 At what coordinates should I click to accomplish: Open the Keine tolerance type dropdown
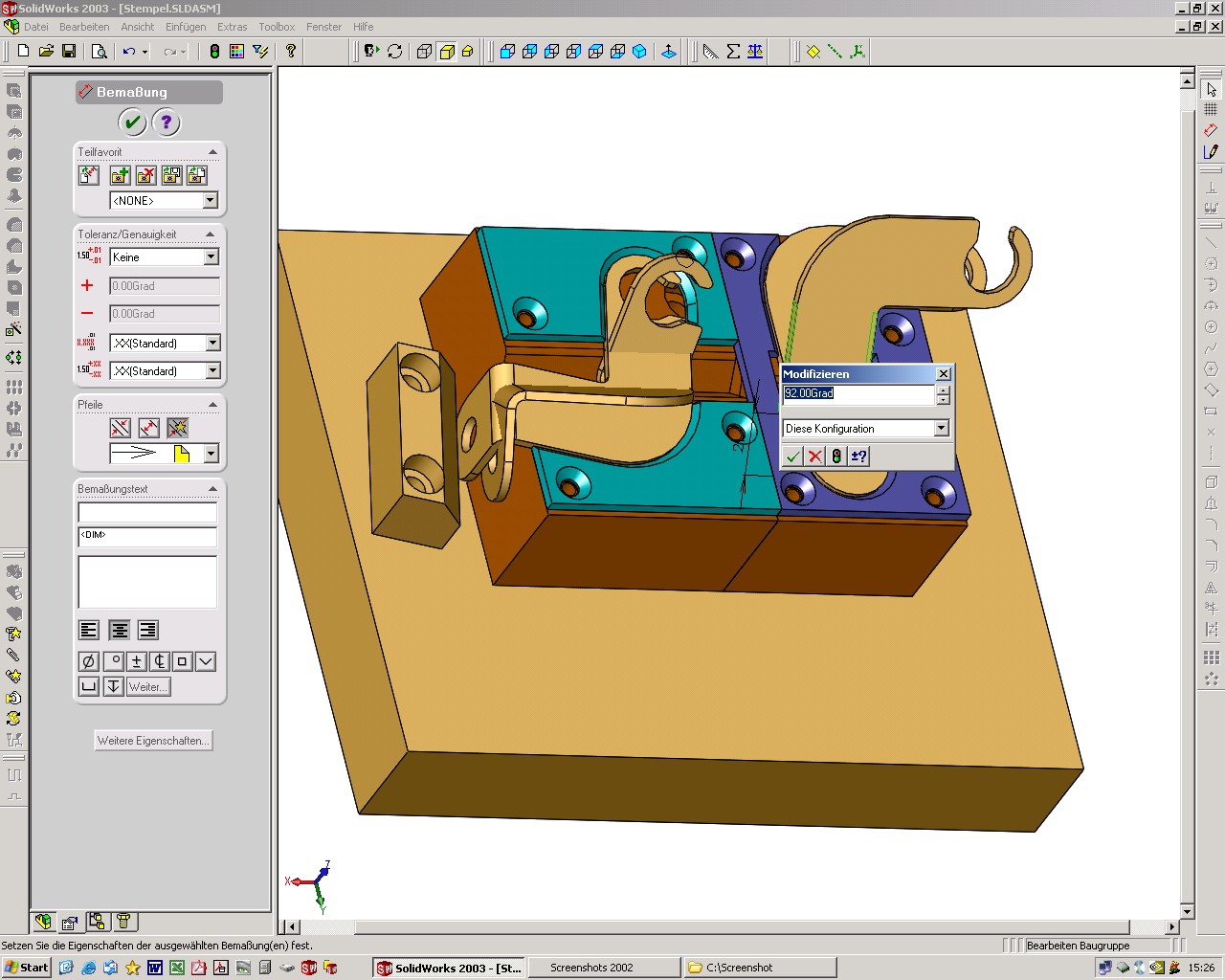(212, 257)
